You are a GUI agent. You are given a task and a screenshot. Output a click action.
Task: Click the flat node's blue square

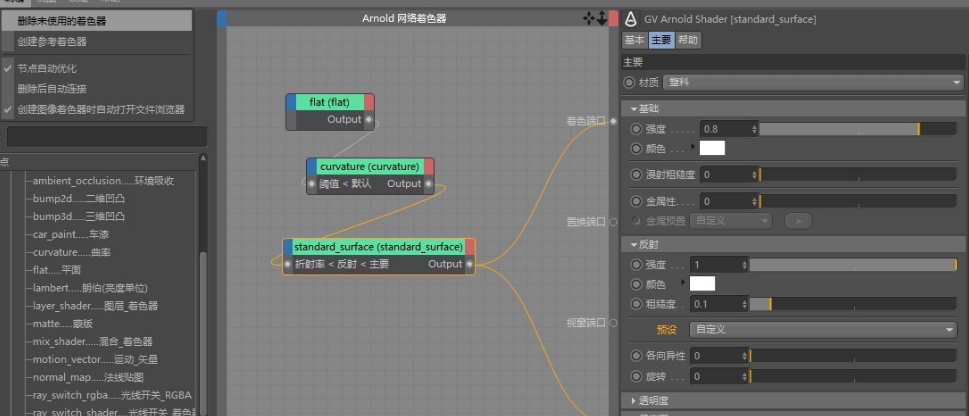pos(291,102)
